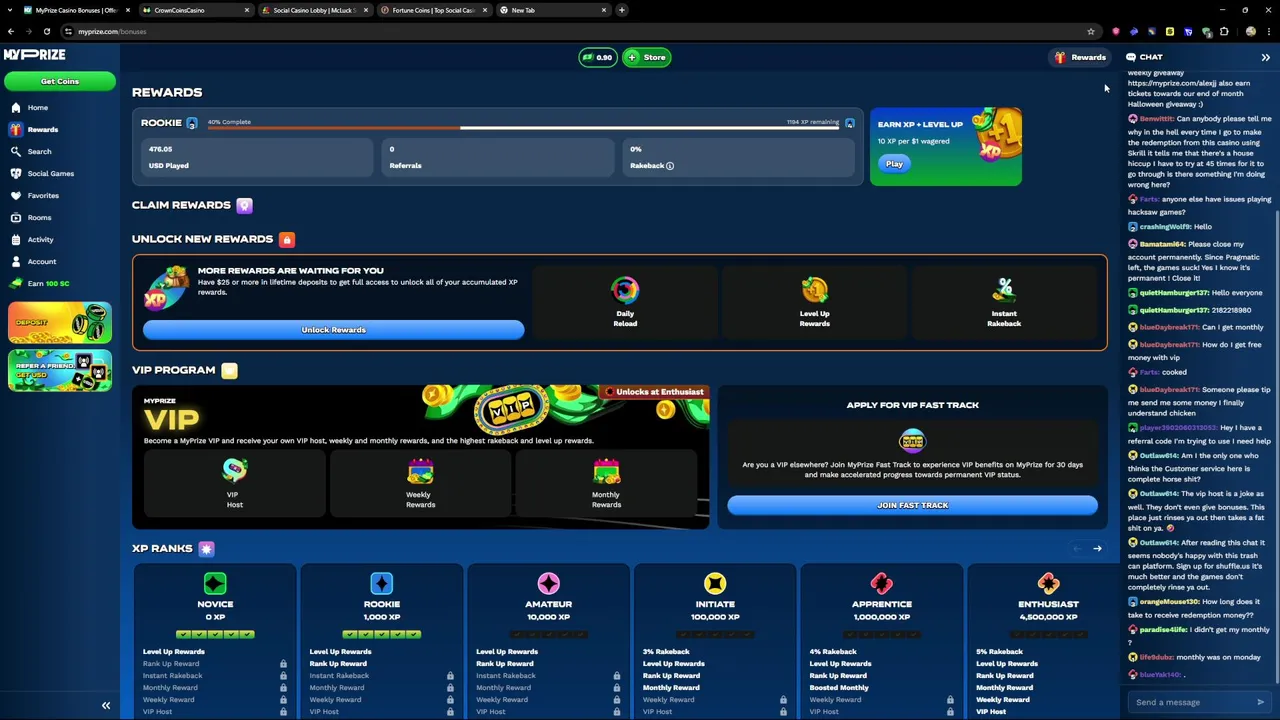Click the Get Coins button
Screen dimensions: 1280x720
(x=60, y=81)
